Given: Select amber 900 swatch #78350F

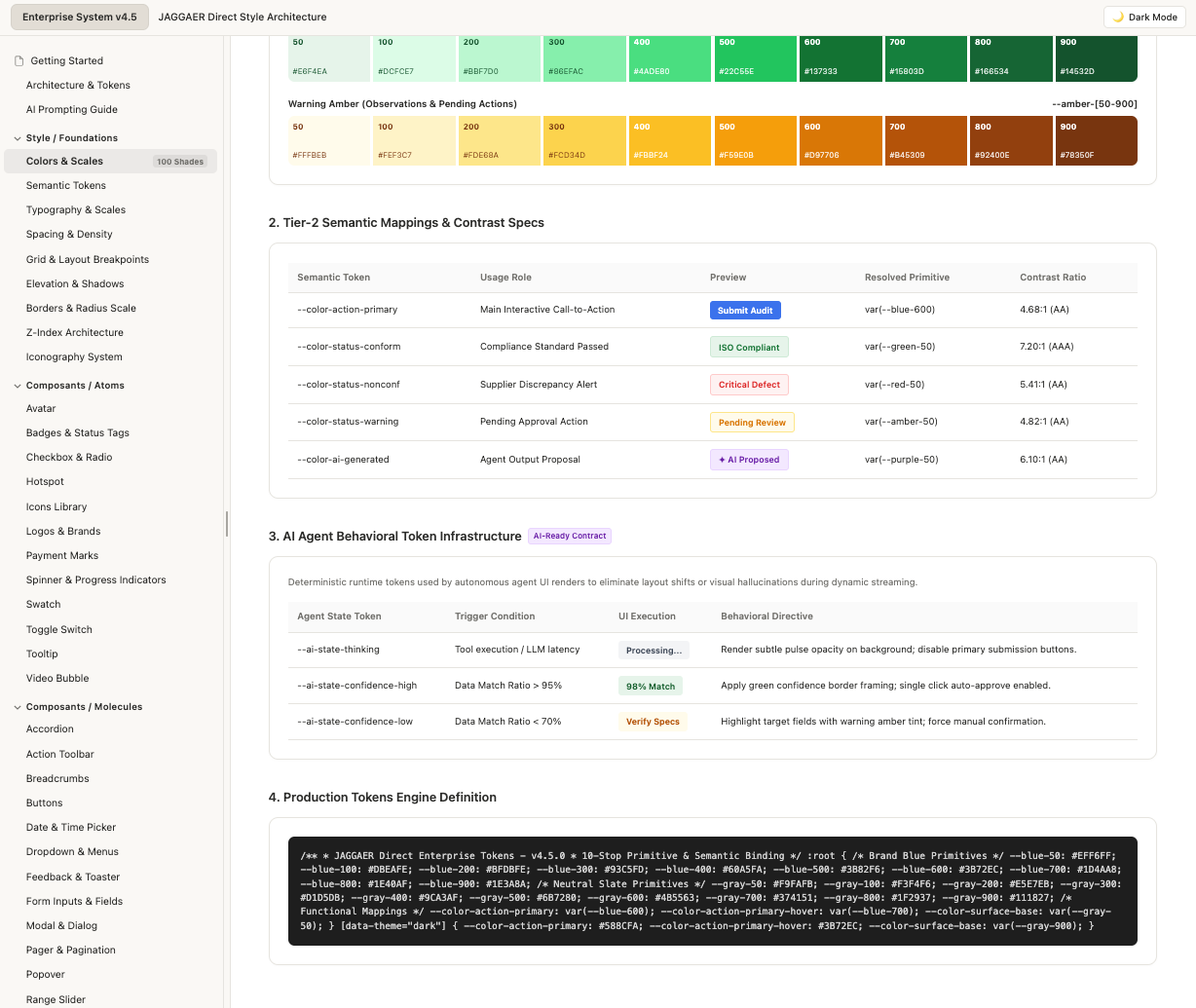Looking at the screenshot, I should point(1096,140).
